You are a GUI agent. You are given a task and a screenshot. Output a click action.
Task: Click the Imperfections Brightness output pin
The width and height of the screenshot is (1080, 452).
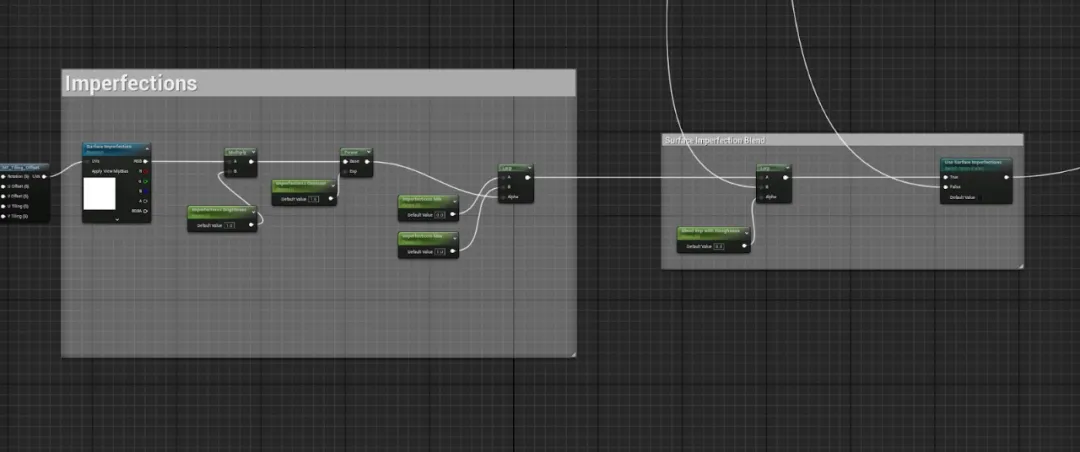[x=251, y=225]
